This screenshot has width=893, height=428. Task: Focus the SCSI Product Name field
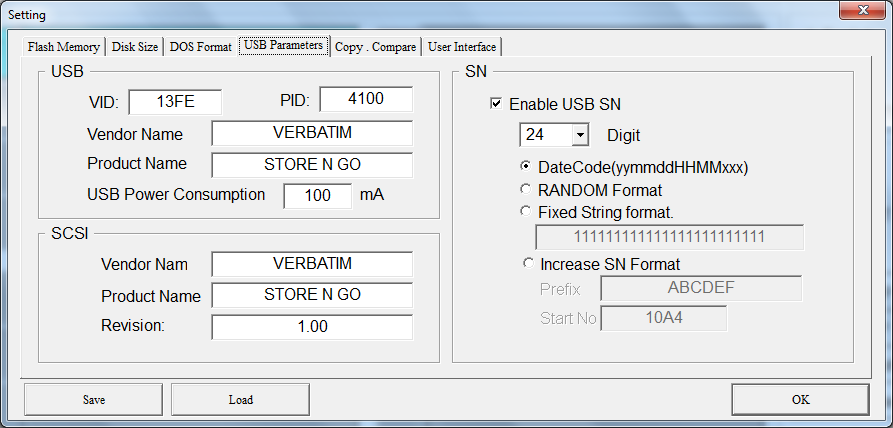pyautogui.click(x=312, y=295)
